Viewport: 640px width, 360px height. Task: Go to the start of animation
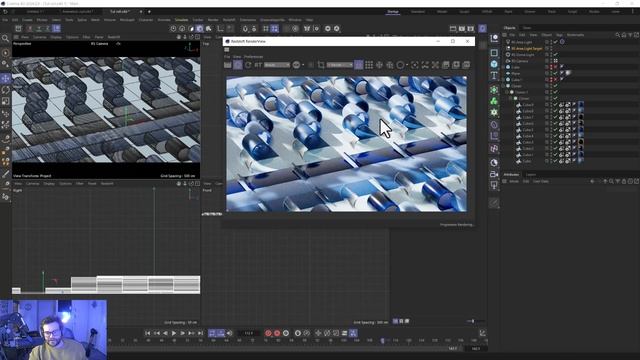pos(148,333)
